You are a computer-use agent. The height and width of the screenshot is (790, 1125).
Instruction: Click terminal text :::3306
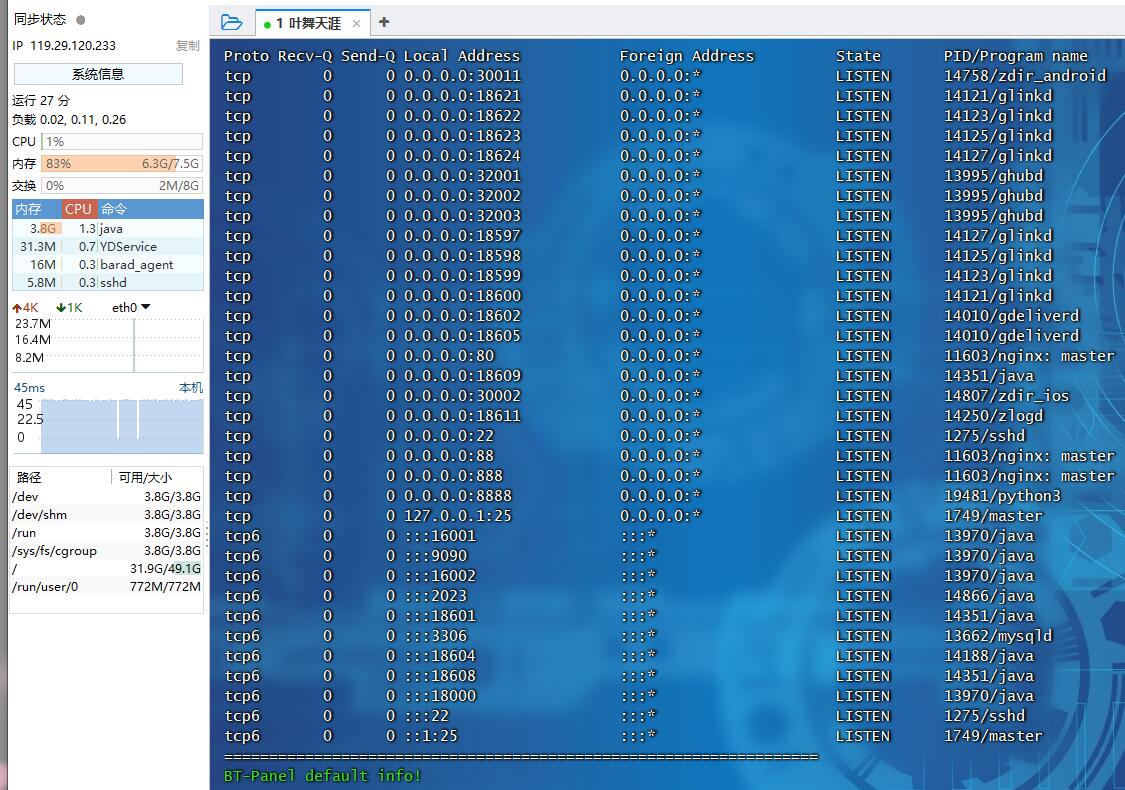click(x=436, y=636)
